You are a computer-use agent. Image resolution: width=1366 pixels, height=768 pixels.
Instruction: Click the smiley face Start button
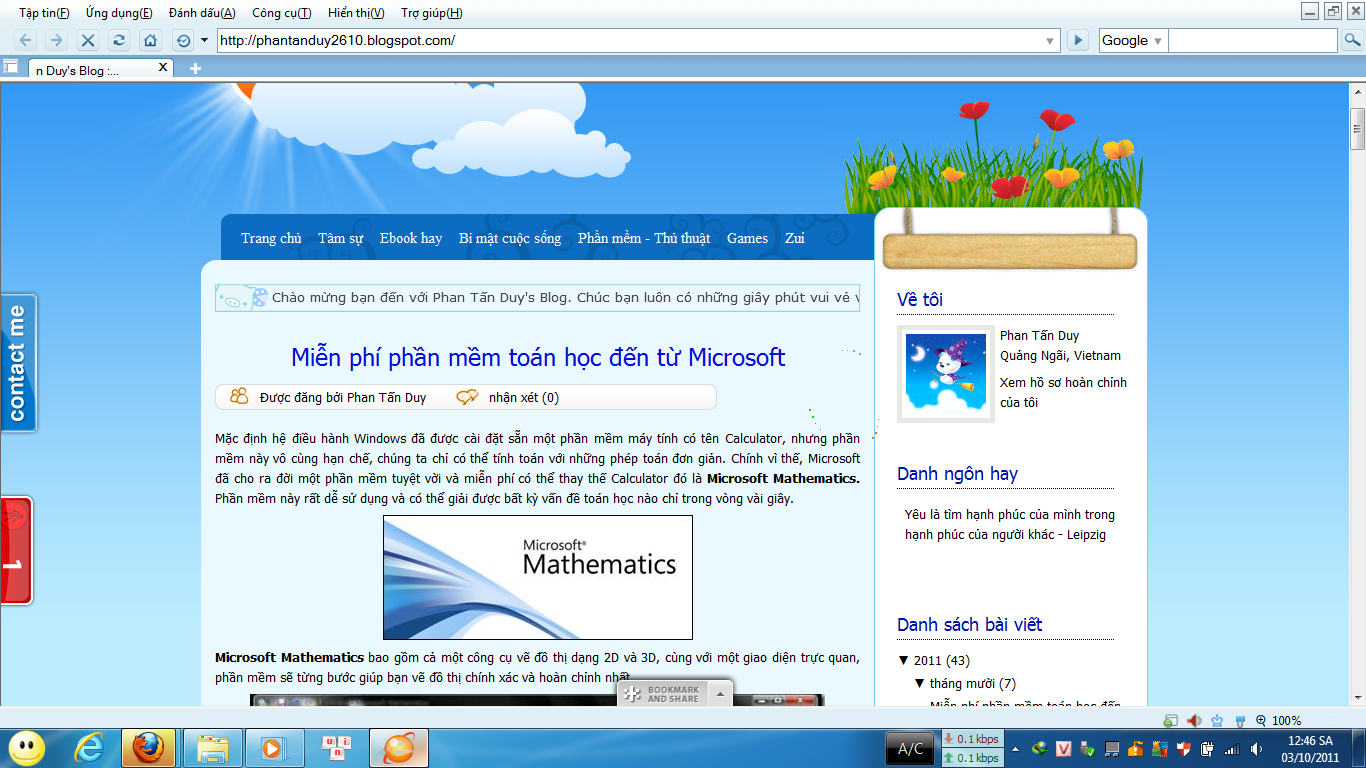coord(26,747)
